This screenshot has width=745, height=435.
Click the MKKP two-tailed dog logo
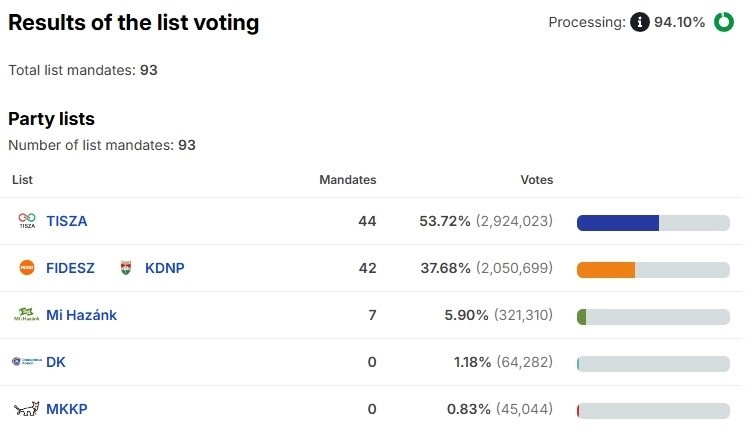(x=27, y=409)
